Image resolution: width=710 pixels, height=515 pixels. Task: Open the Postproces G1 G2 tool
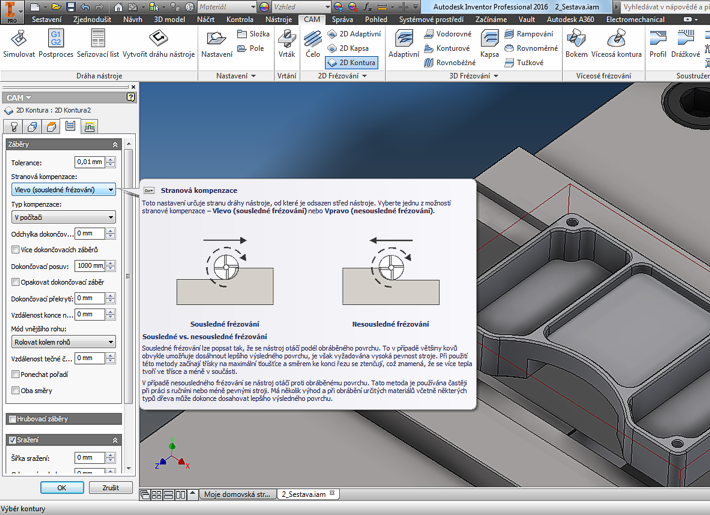(56, 43)
